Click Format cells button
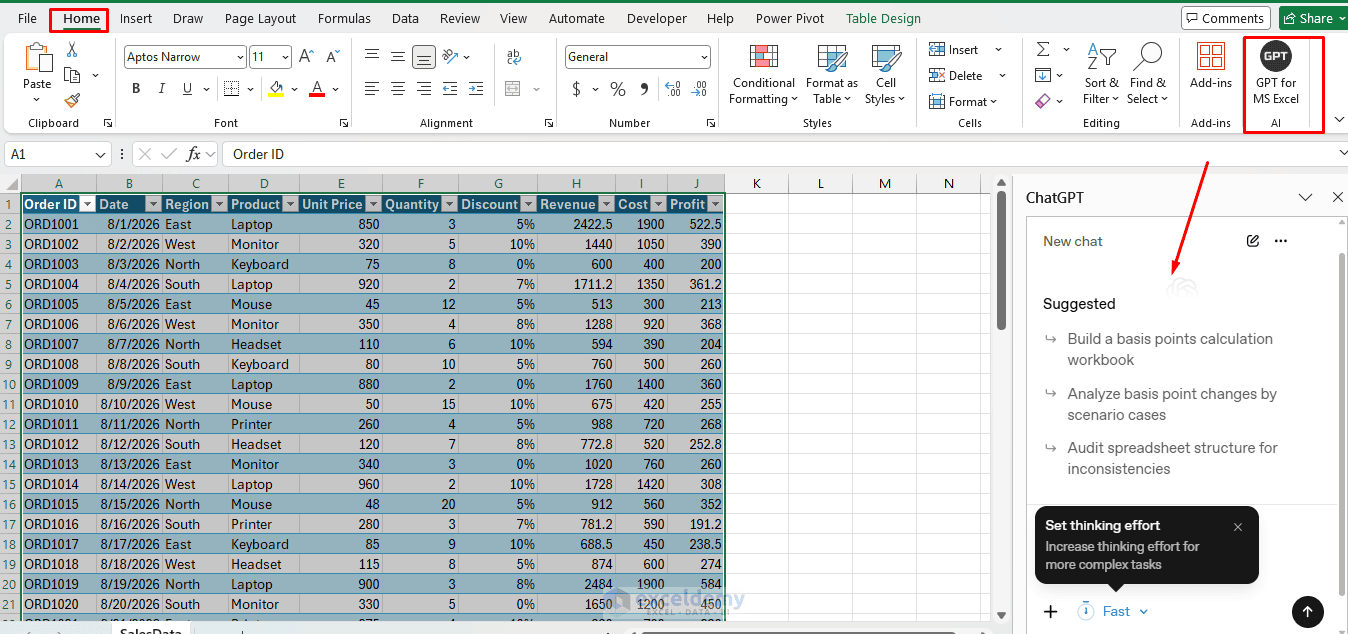This screenshot has height=634, width=1348. [x=965, y=102]
